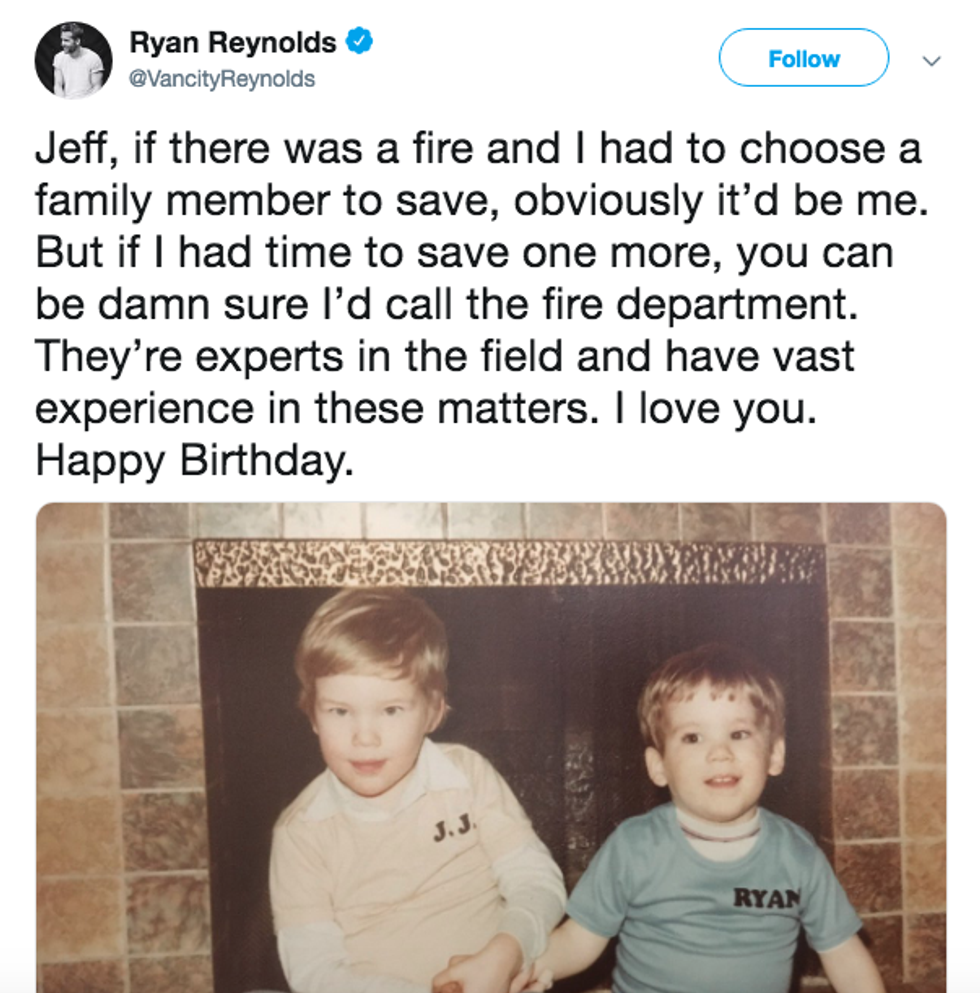Screen dimensions: 980x993
Task: Click the "Happy Birthday." line of the tweet
Action: [x=194, y=459]
